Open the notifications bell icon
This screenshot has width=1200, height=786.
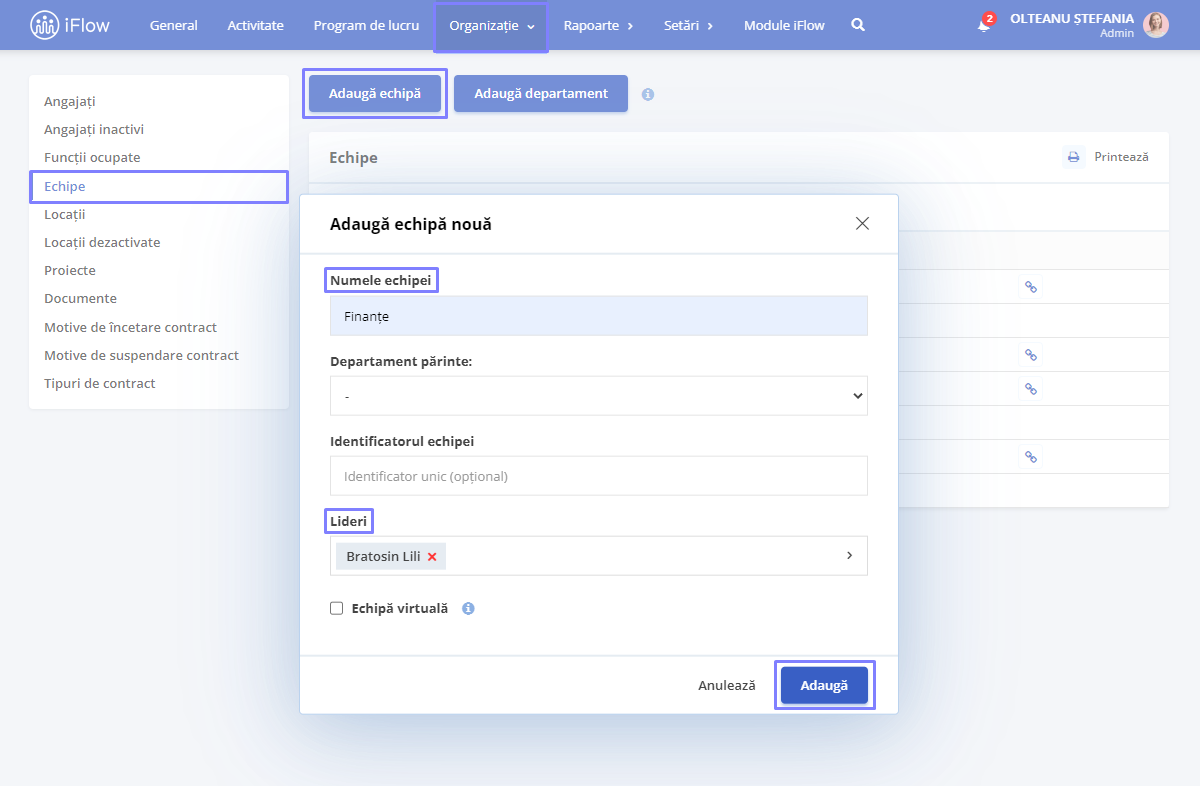pos(984,25)
